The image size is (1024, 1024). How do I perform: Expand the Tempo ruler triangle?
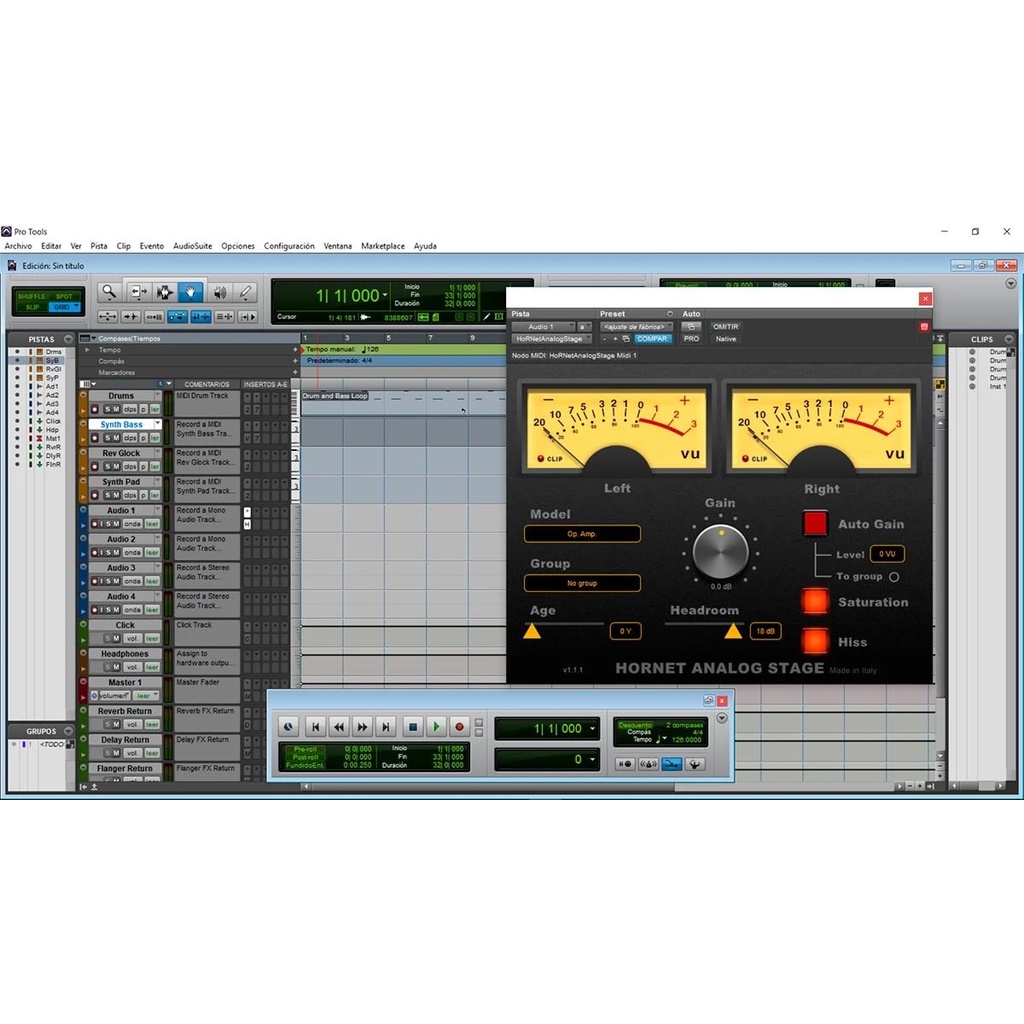click(x=87, y=350)
